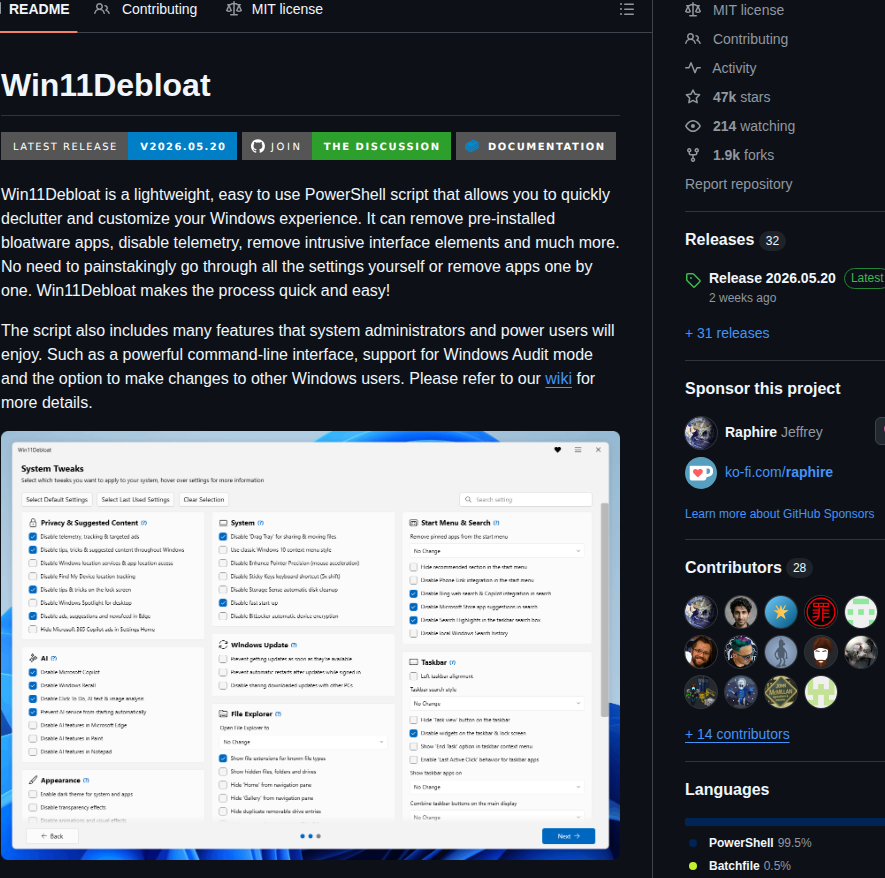885x878 pixels.
Task: Click the scales icon on the MIT license tab
Action: point(234,9)
